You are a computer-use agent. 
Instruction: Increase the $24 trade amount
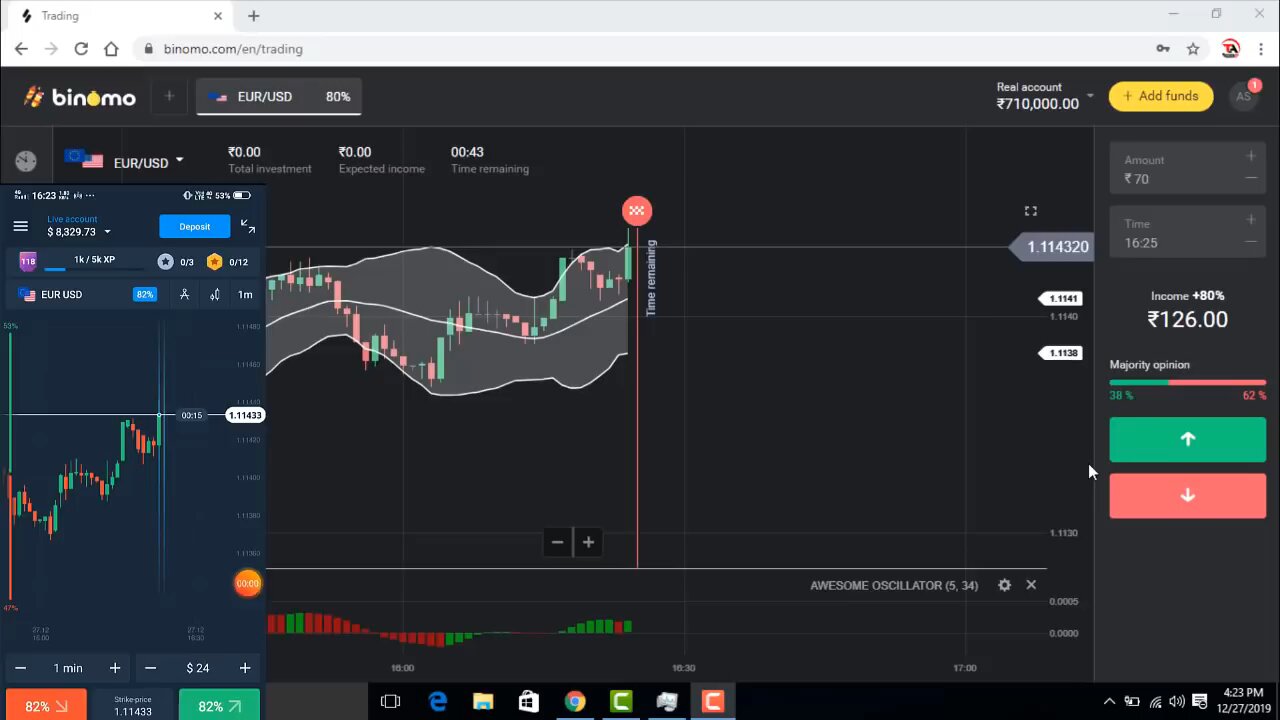coord(245,668)
